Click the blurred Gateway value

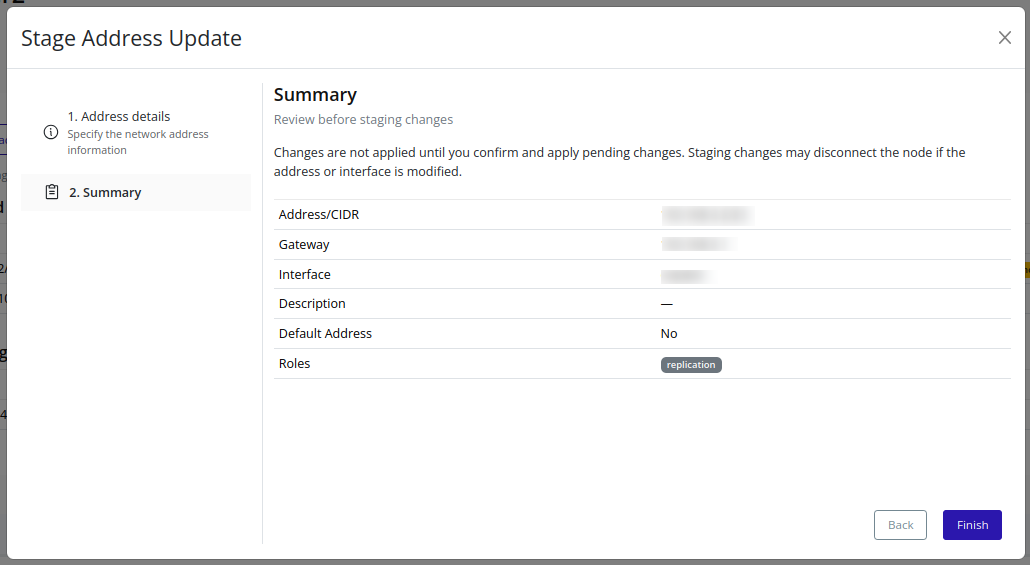coord(698,245)
